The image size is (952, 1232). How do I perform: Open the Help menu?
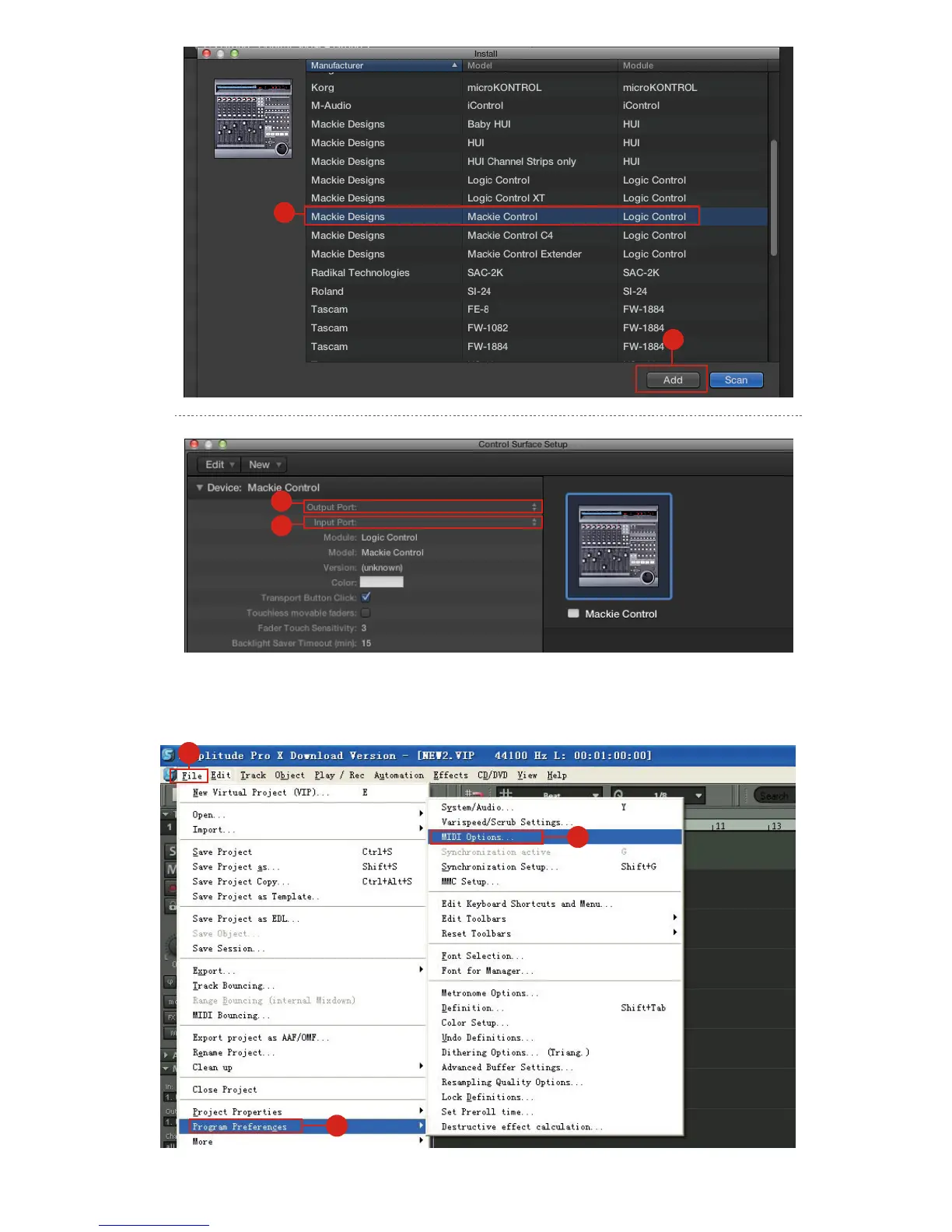(x=556, y=775)
